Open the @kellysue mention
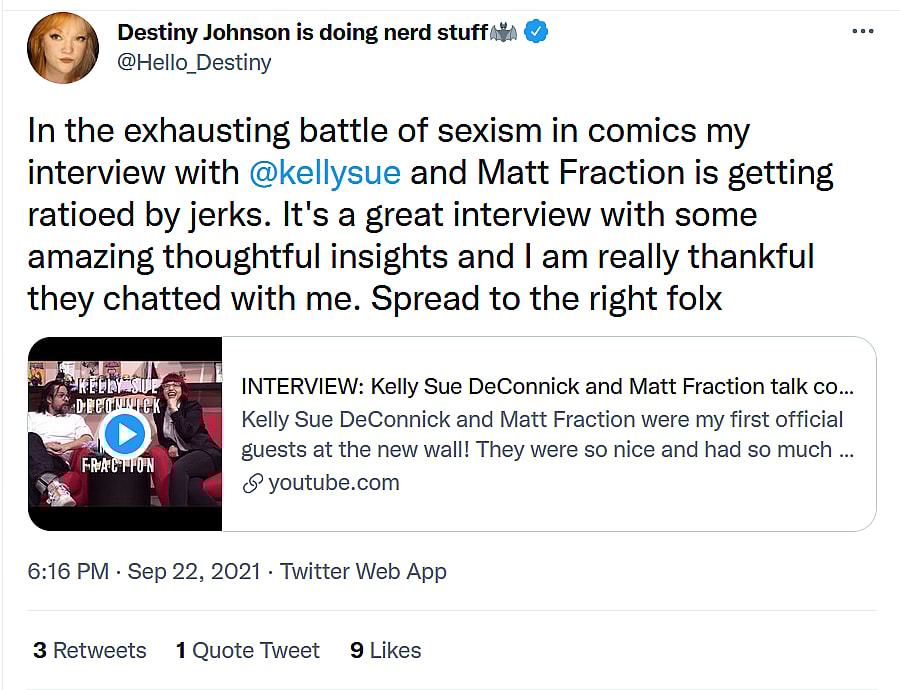Screen dimensions: 900x690 [324, 171]
